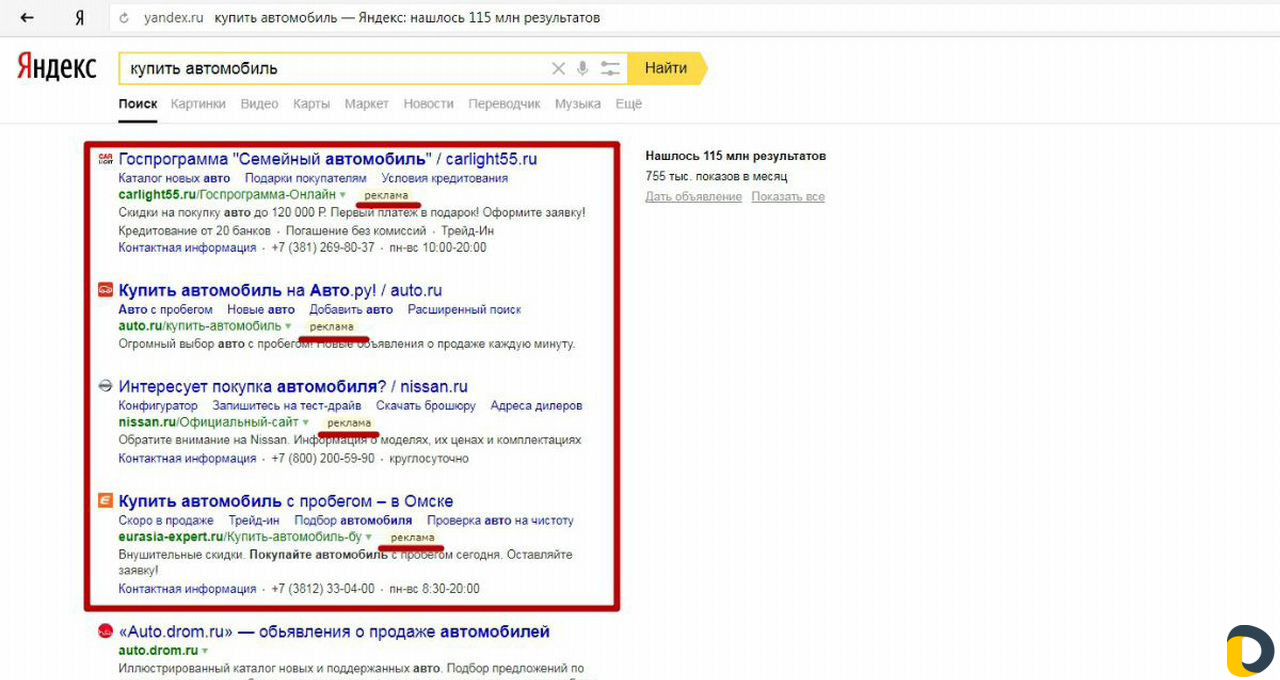Open the Подарки покупателям sitelink
This screenshot has height=680, width=1280.
[306, 178]
